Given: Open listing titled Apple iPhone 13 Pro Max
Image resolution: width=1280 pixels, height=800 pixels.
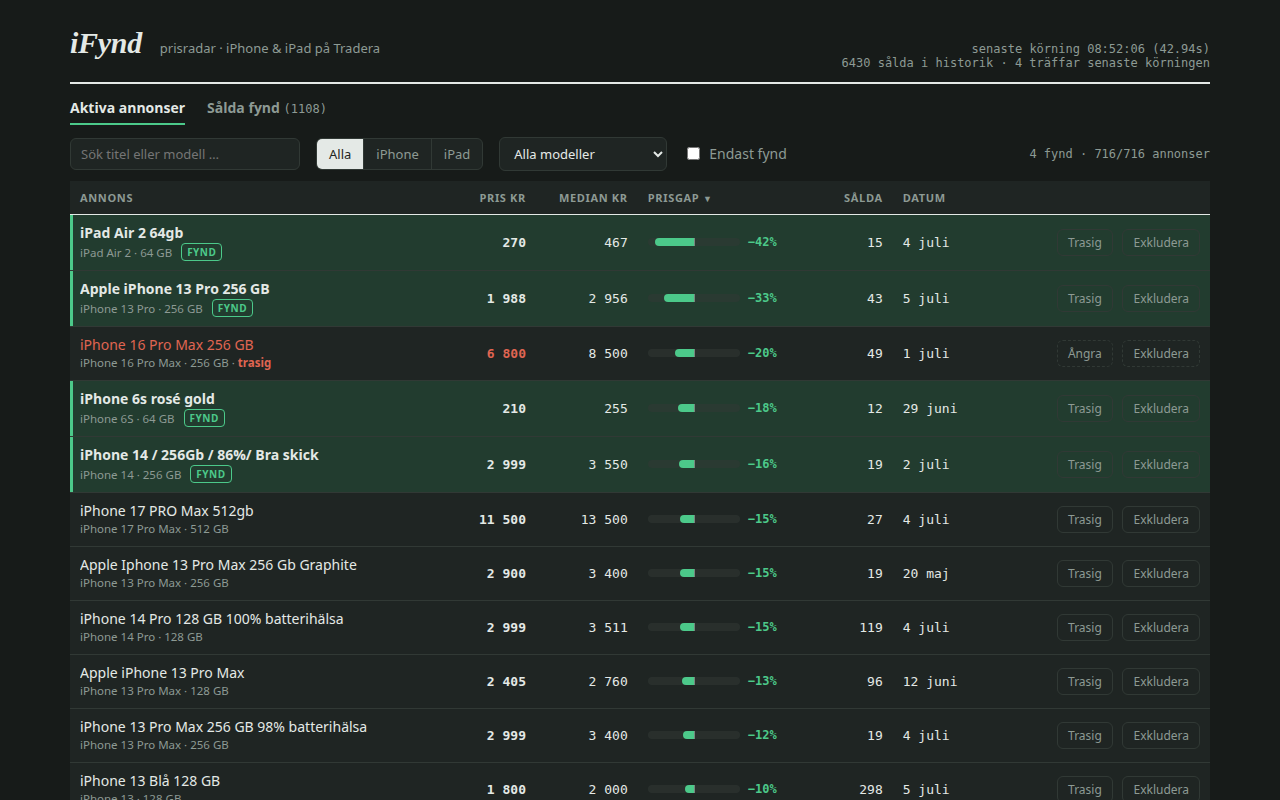Looking at the screenshot, I should (x=162, y=673).
